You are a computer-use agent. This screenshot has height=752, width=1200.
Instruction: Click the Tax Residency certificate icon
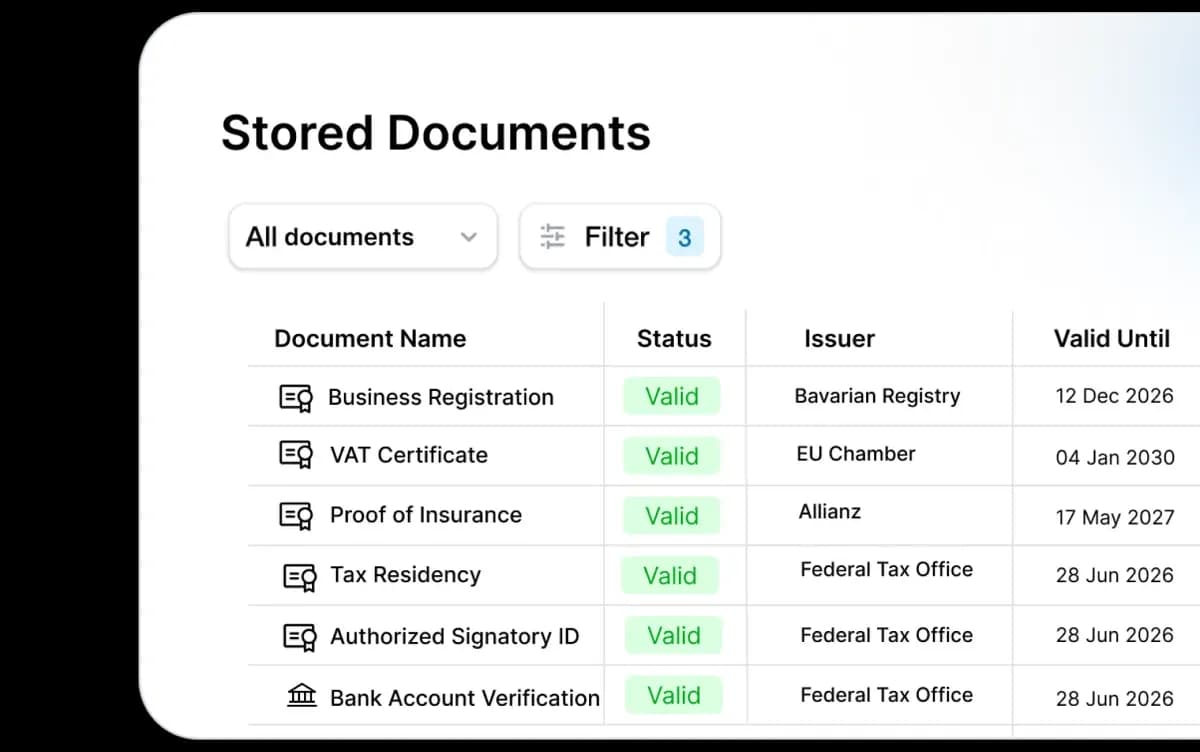click(x=300, y=576)
